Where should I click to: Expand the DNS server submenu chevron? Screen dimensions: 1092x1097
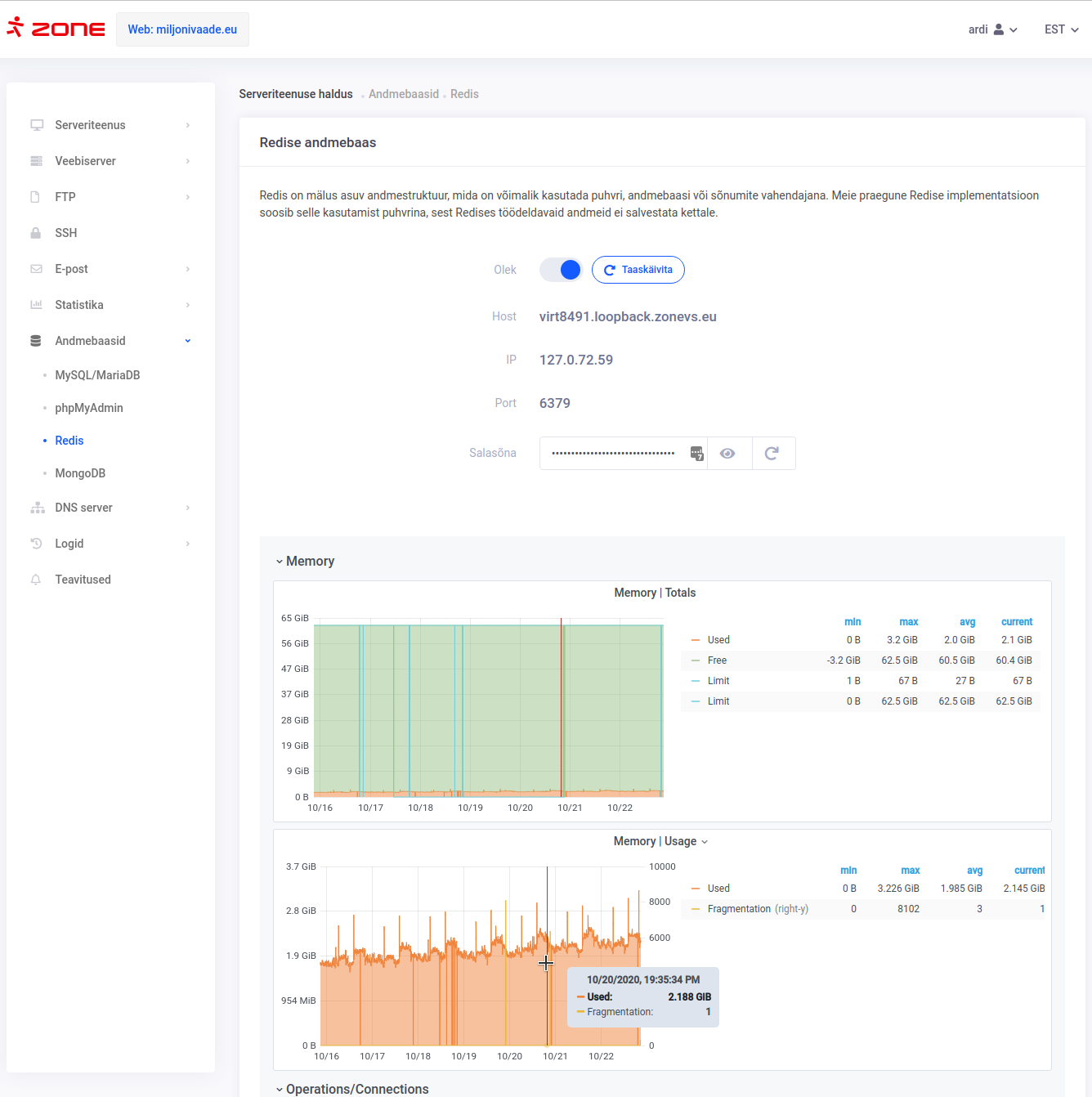click(x=188, y=508)
